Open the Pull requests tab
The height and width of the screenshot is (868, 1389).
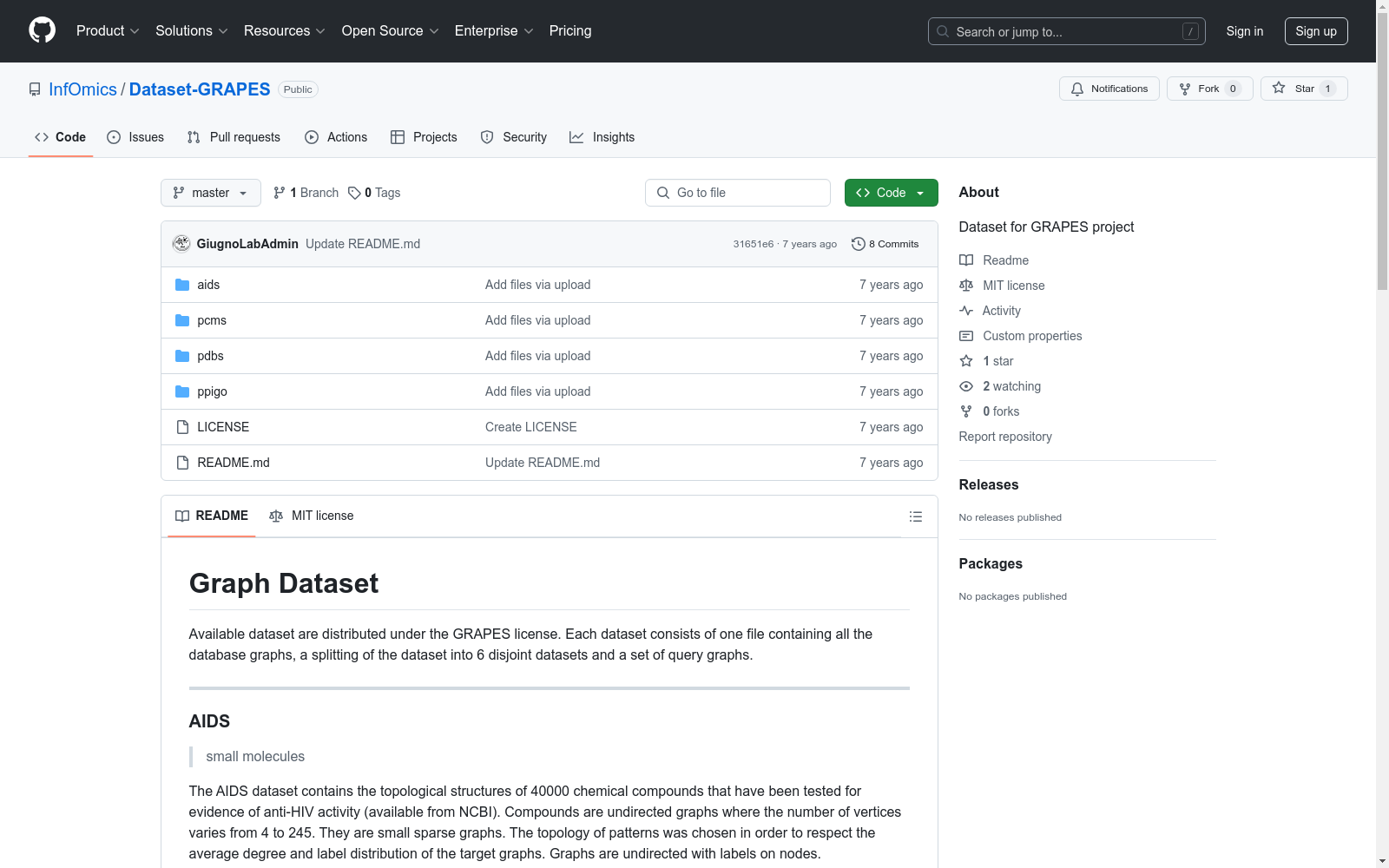[x=234, y=137]
